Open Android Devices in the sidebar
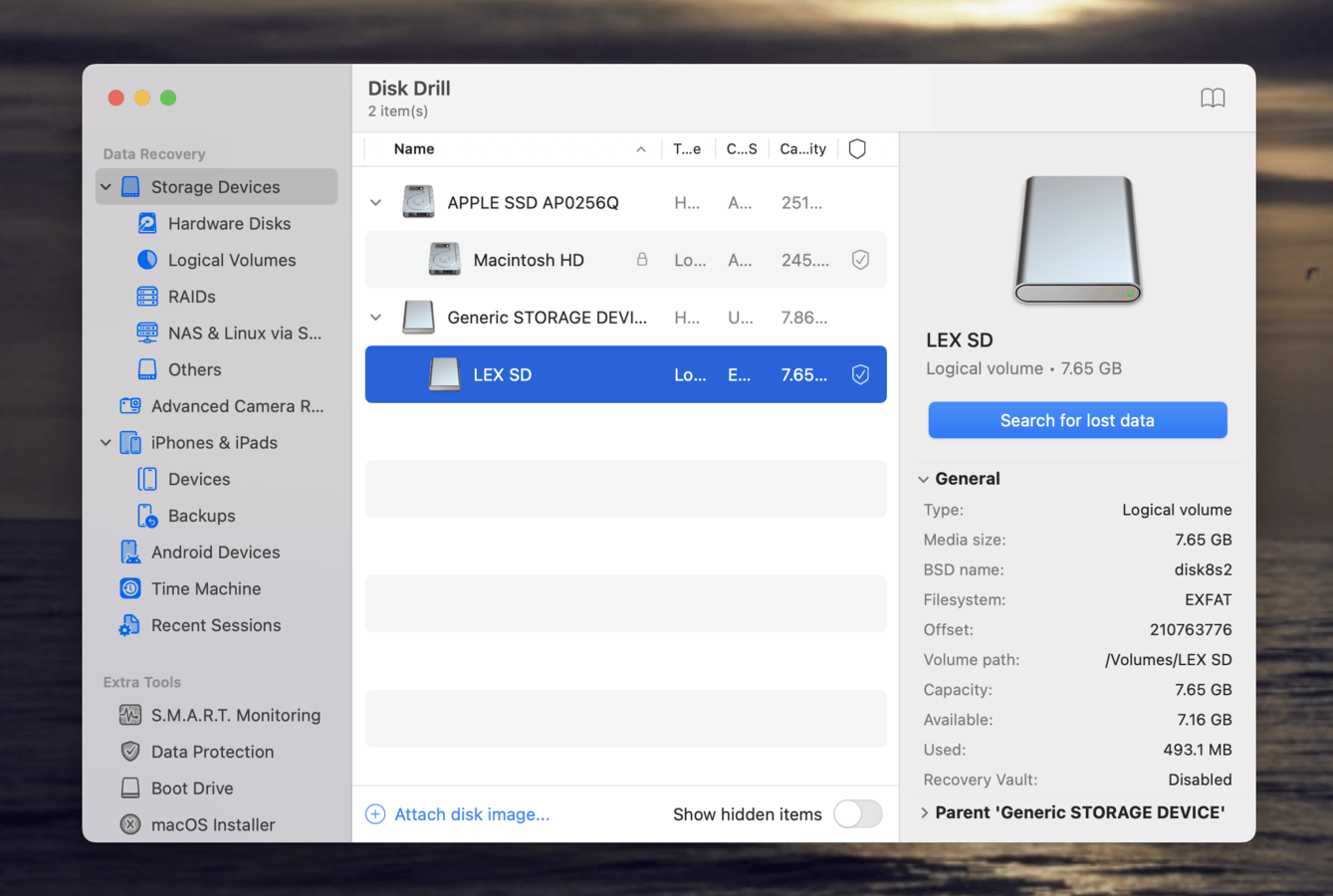This screenshot has width=1333, height=896. (215, 553)
